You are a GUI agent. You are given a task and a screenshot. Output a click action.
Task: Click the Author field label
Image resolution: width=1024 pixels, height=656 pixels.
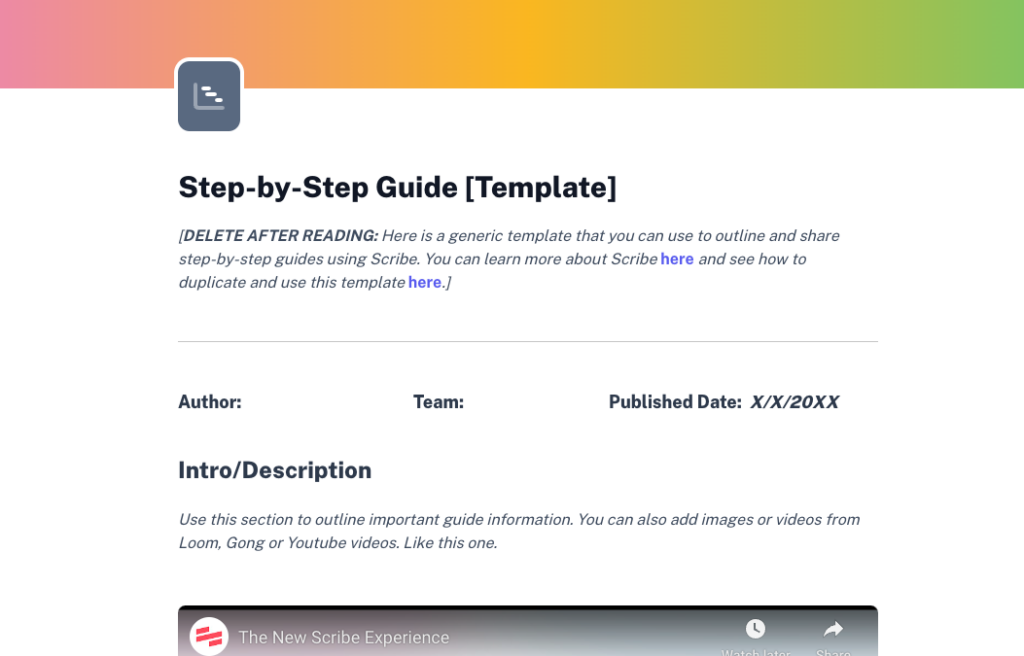[x=210, y=402]
